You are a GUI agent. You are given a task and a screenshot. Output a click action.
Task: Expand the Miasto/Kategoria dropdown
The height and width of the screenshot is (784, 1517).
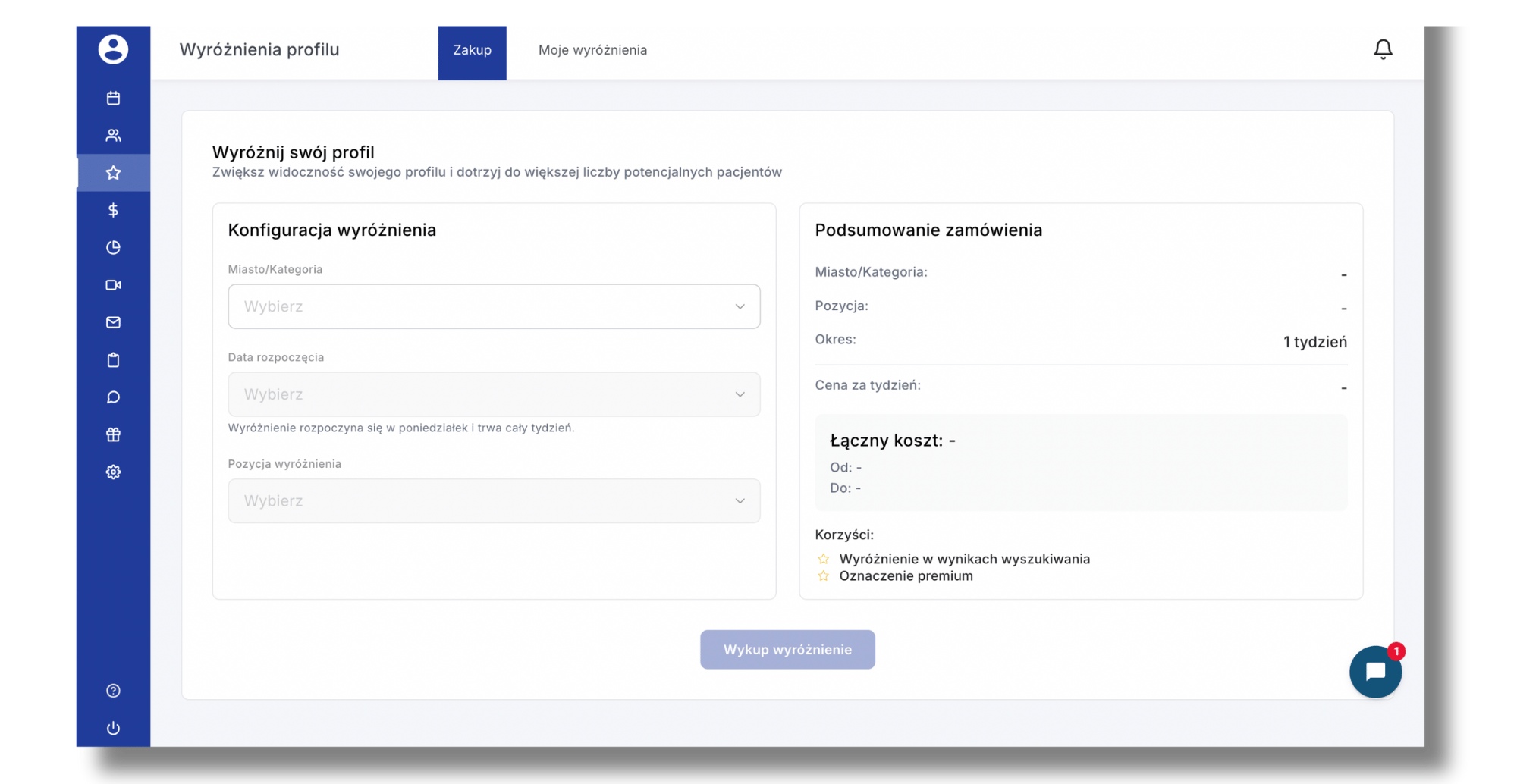(x=494, y=306)
